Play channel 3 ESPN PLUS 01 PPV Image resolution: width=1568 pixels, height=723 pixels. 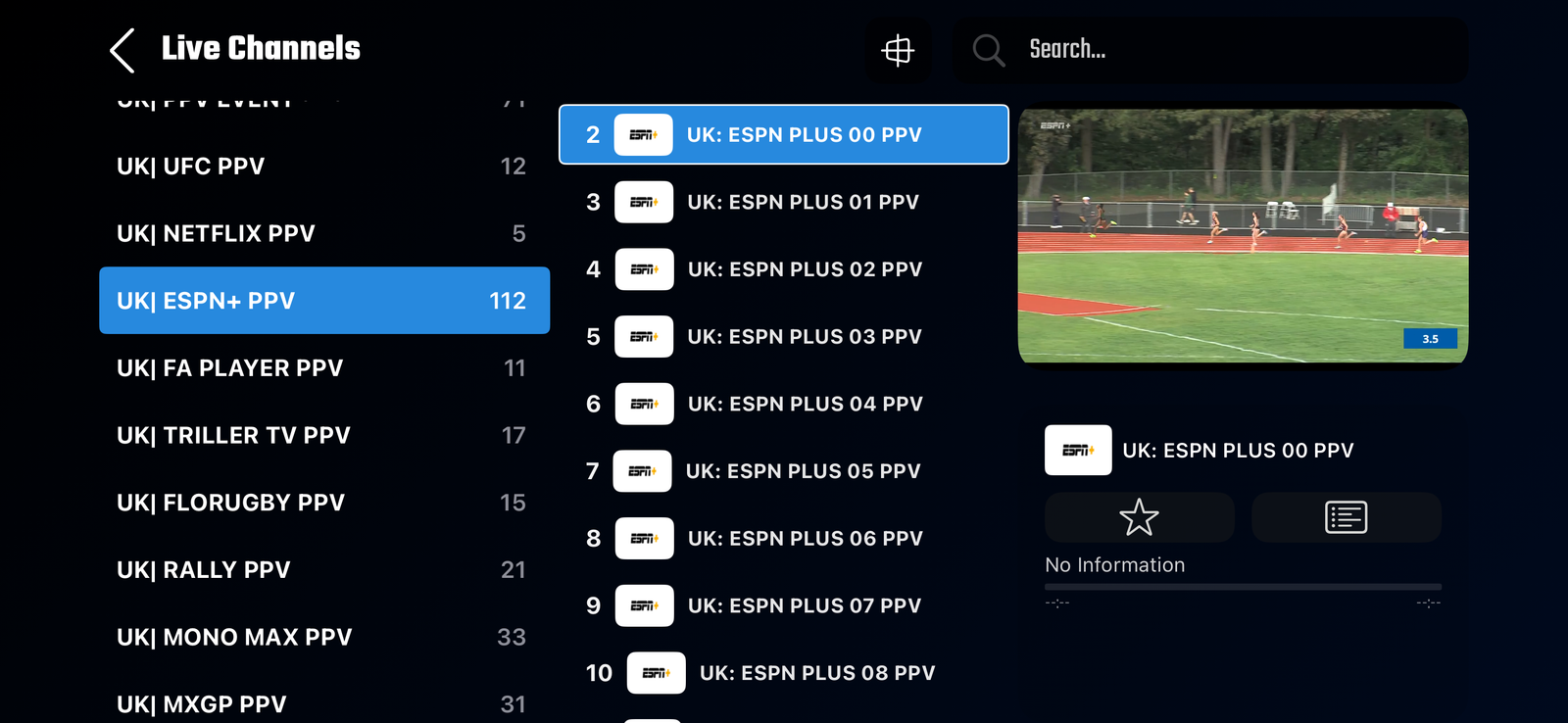click(x=784, y=202)
